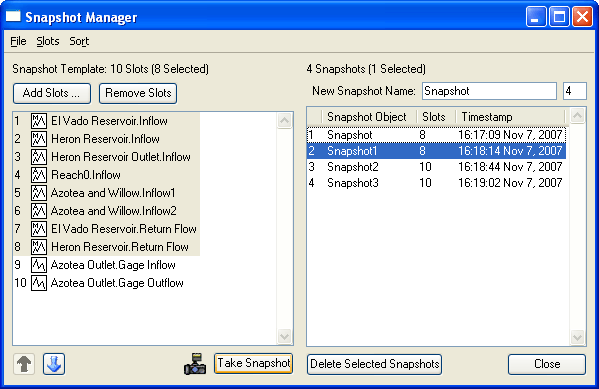This screenshot has height=389, width=599.
Task: Click the Azotea and Willow.Inflow2 icon
Action: tap(39, 211)
